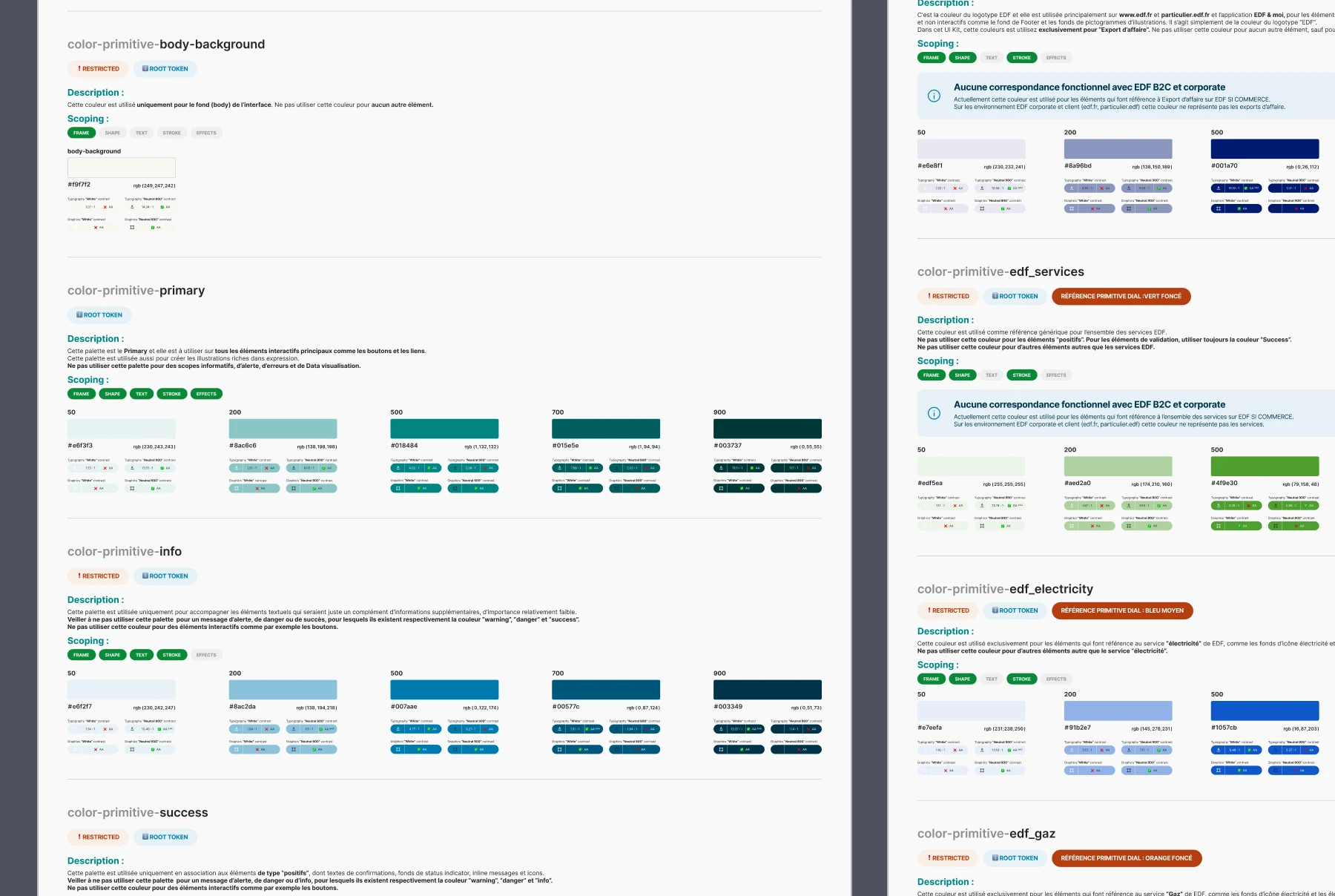Choose the edf_electricity 500 swatch #1057cb

click(1265, 711)
